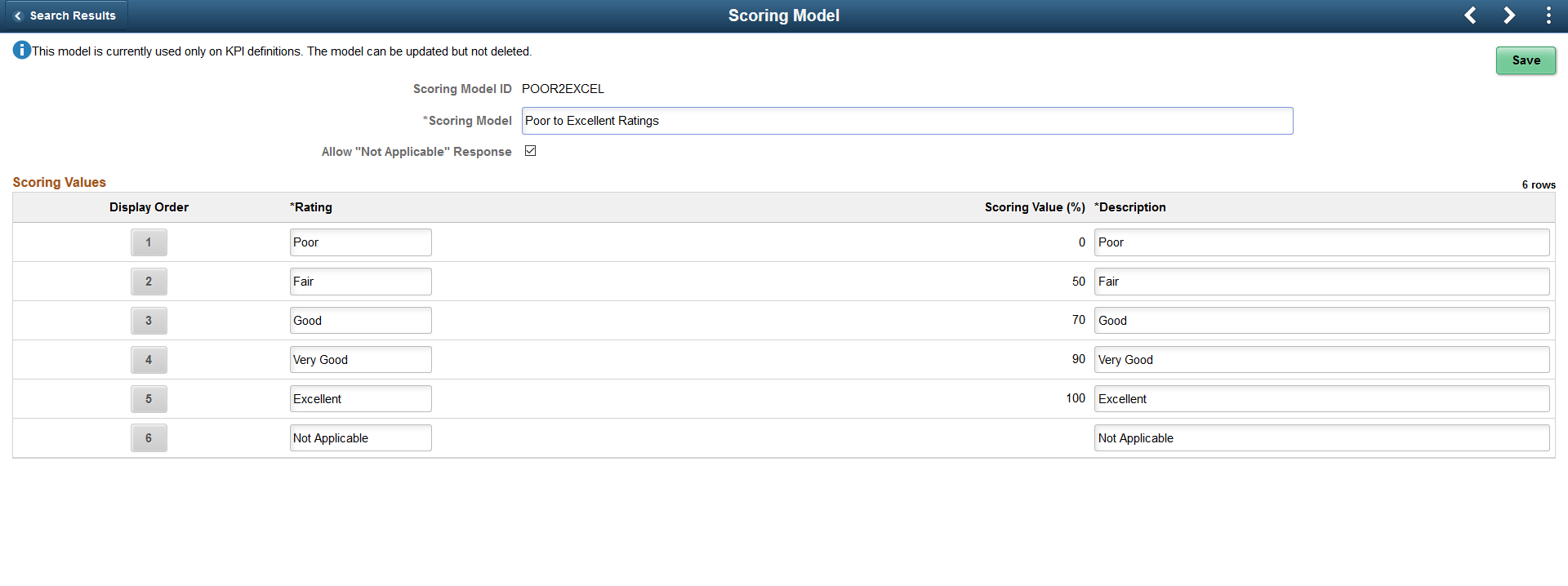
Task: Click the Display Order column header
Action: coord(149,207)
